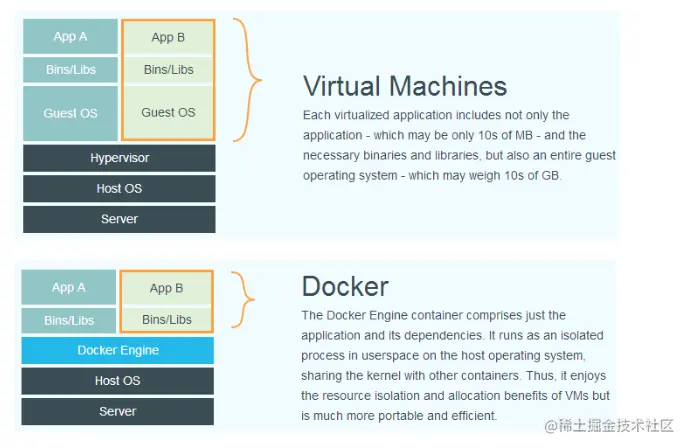Viewport: 688px width, 448px height.
Task: Click the Virtual Machines heading
Action: tap(405, 86)
